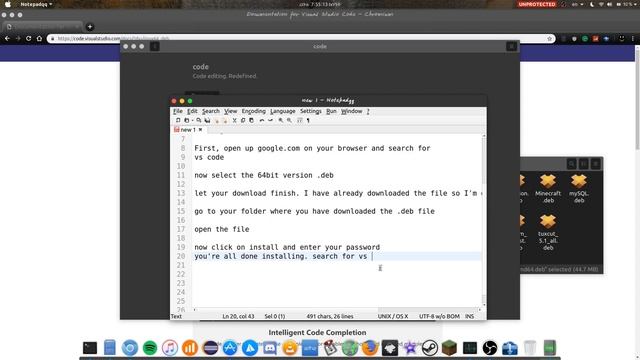Open the Edit menu in Notepadqq
The height and width of the screenshot is (360, 640).
[192, 111]
